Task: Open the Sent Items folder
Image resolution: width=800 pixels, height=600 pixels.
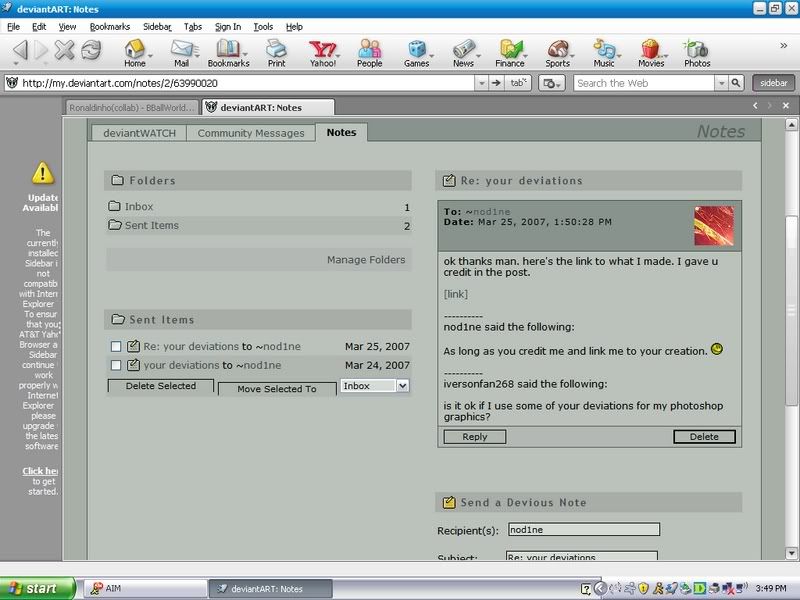Action: (x=152, y=225)
